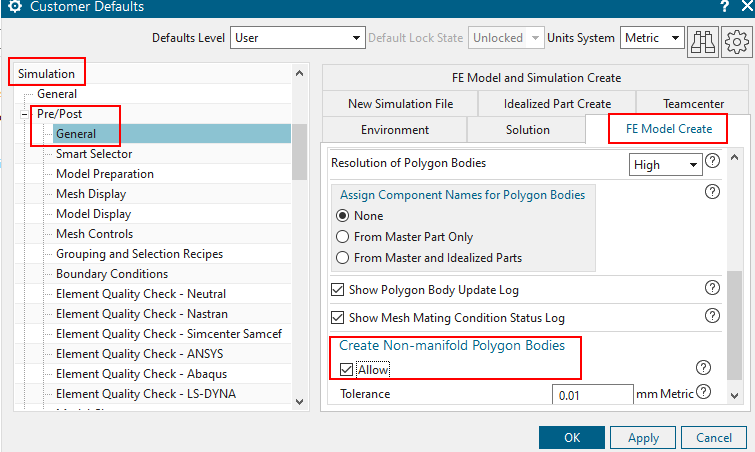Open the Units System Metric dropdown
Screen dimensions: 755x452
[x=652, y=38]
